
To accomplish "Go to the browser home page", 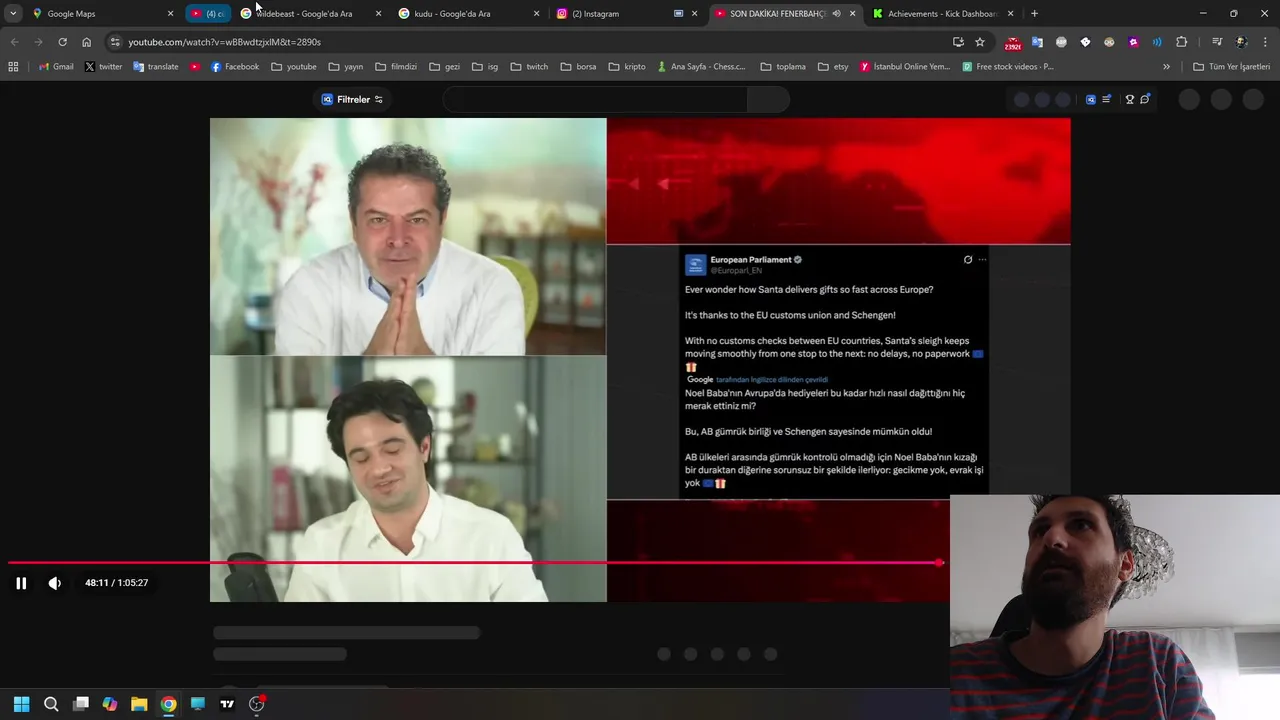I will pos(86,42).
